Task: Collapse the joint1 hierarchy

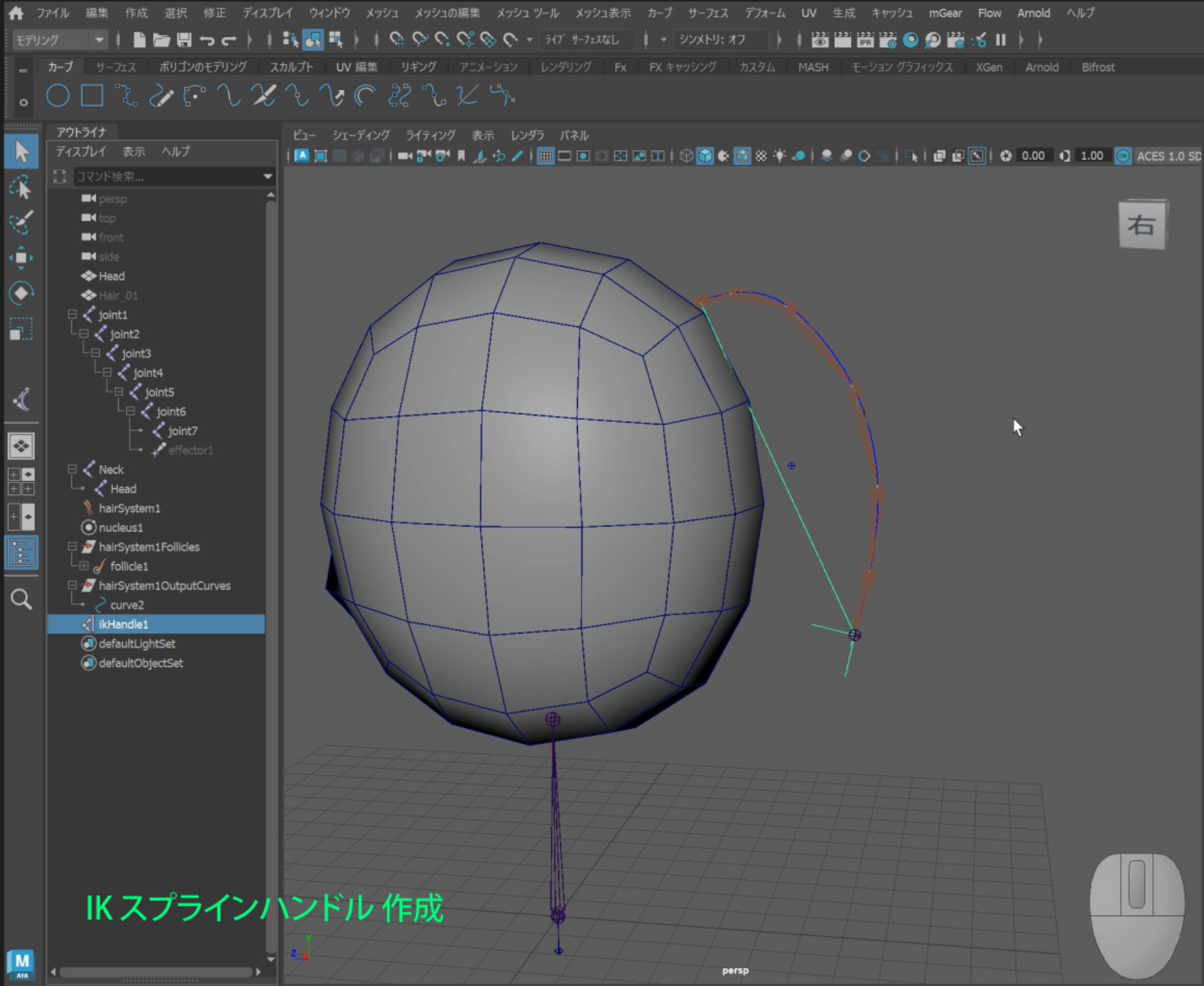Action: 73,315
